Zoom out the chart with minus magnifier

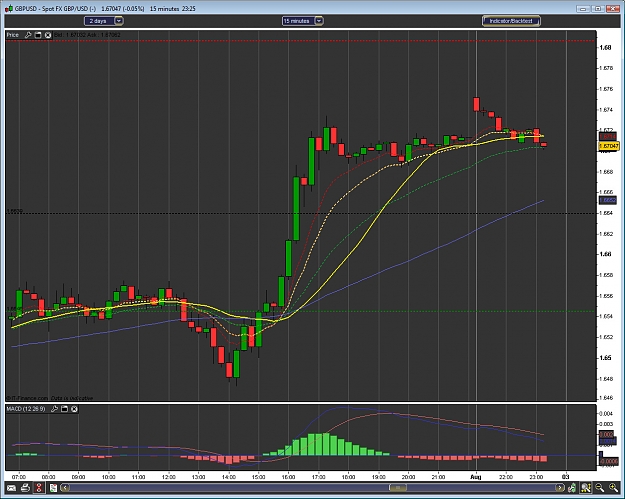[x=599, y=487]
